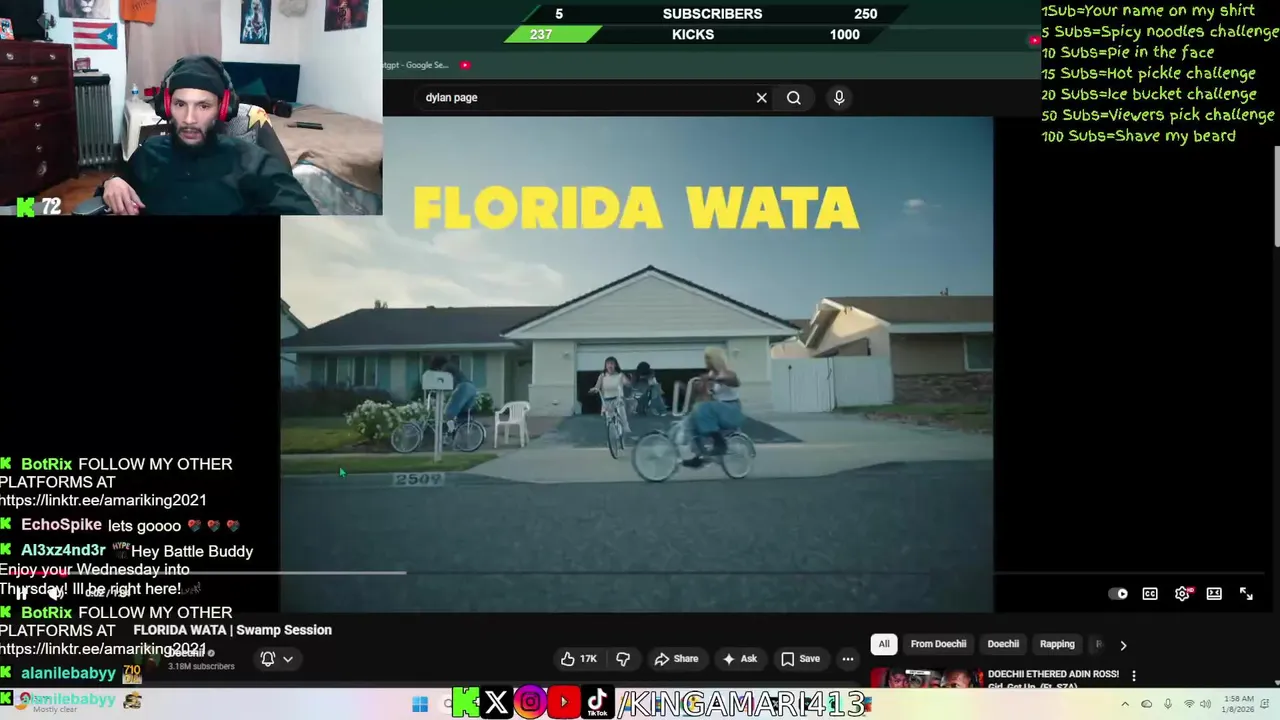The height and width of the screenshot is (720, 1280).
Task: Clear the YouTube search box text
Action: point(761,97)
